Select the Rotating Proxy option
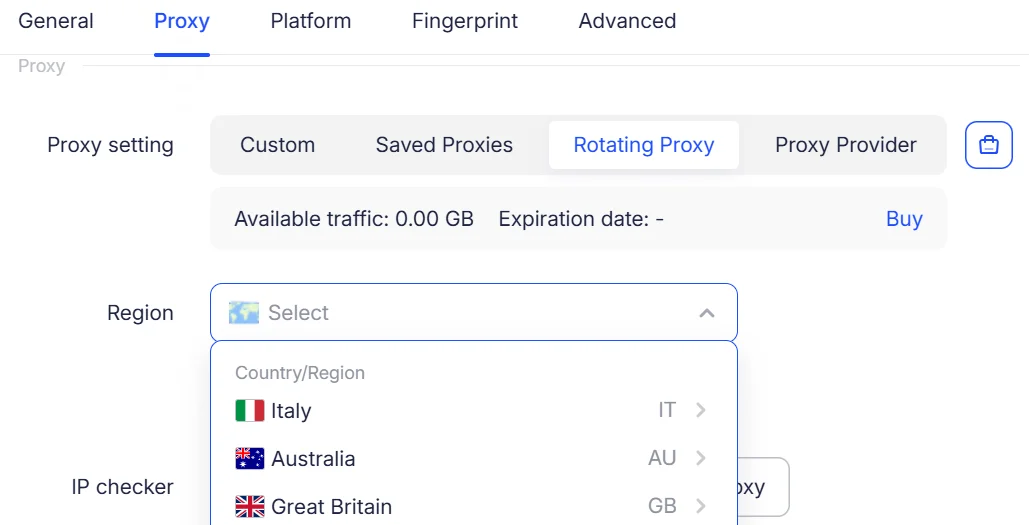This screenshot has height=525, width=1029. (x=644, y=145)
